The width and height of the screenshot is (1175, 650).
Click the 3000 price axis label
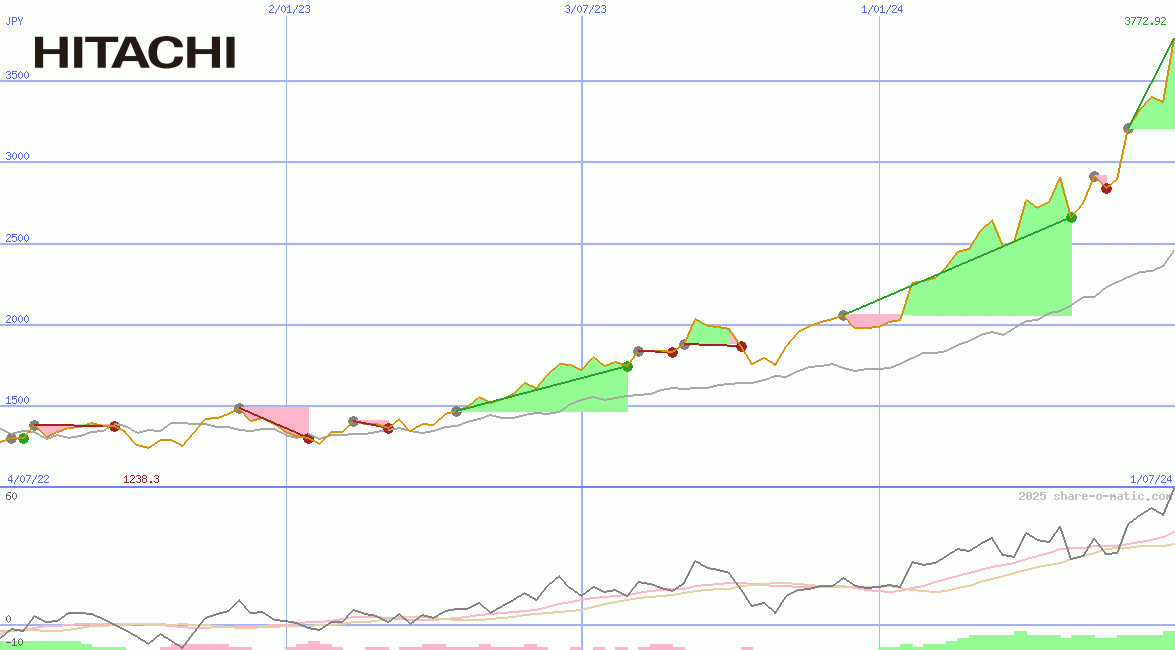click(17, 156)
